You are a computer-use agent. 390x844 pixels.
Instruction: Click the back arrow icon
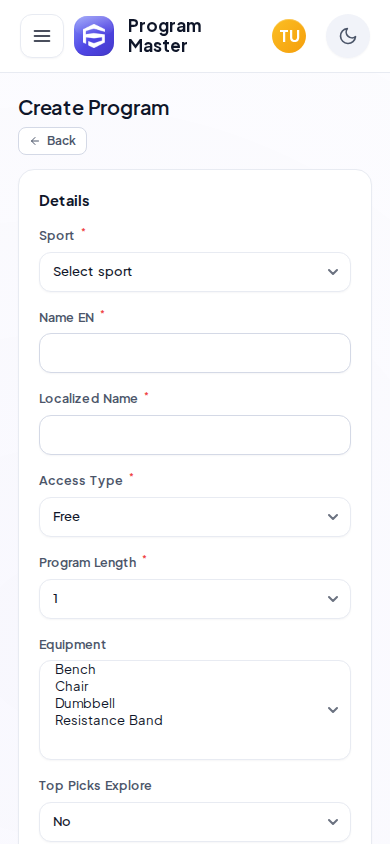click(35, 141)
